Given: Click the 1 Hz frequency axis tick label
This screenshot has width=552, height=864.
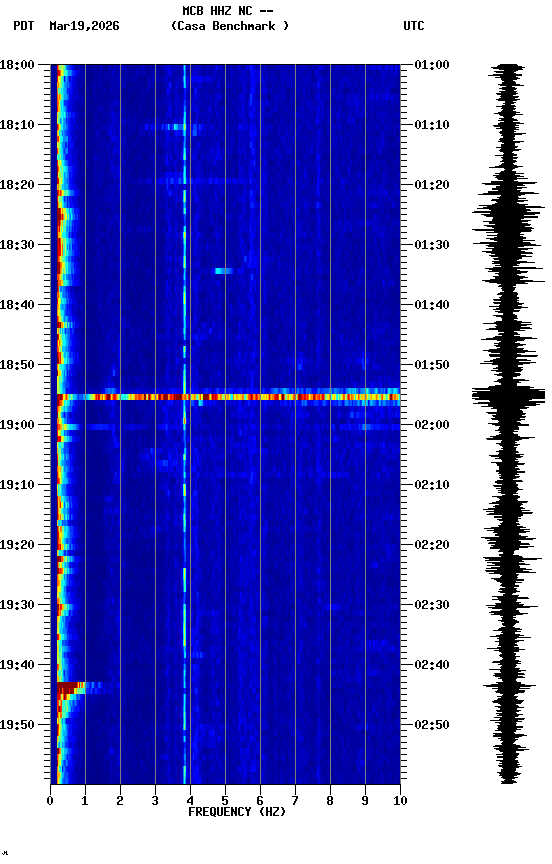Looking at the screenshot, I should [x=85, y=801].
